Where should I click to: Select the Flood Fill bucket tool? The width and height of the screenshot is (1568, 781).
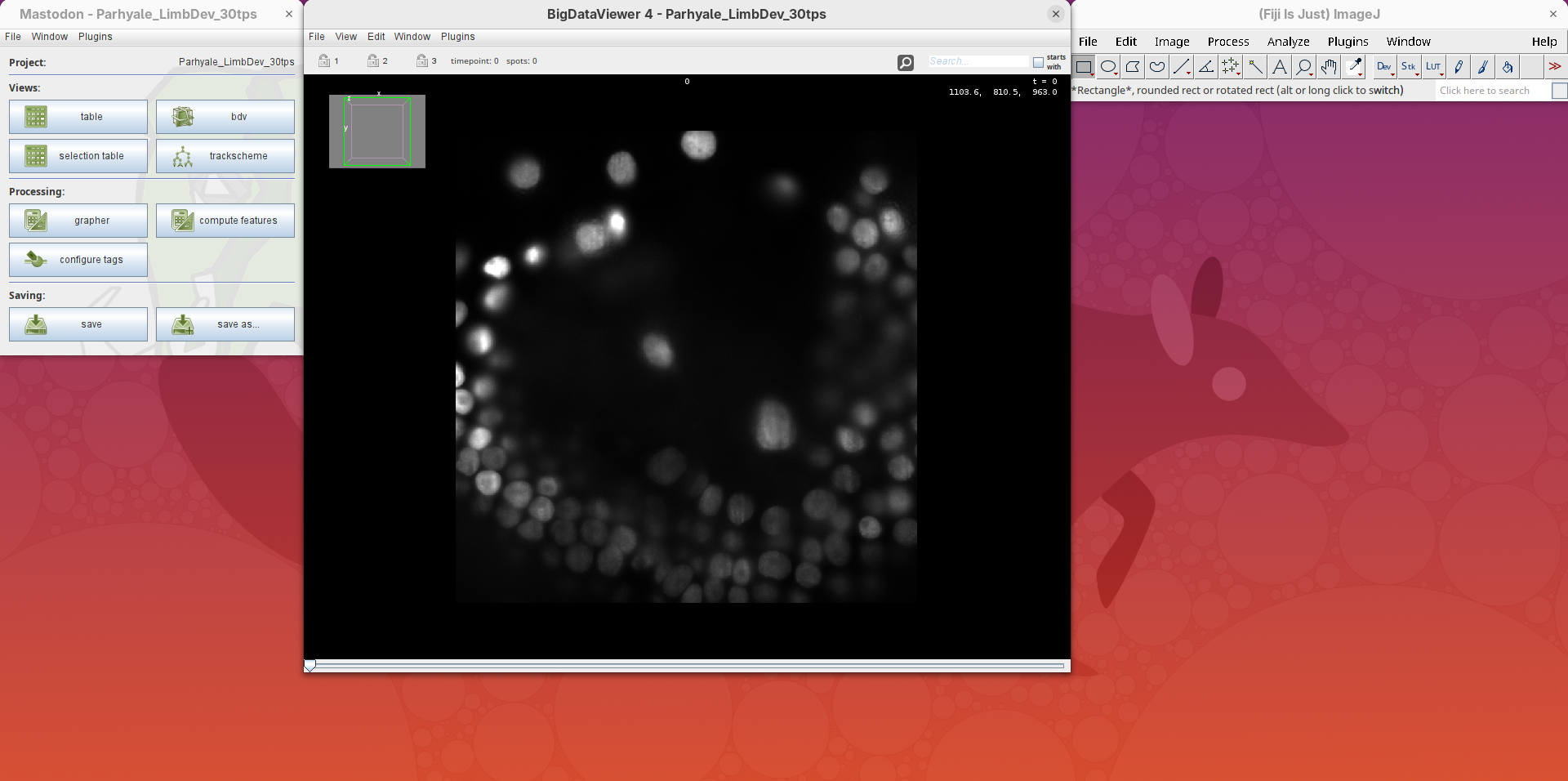[1508, 67]
